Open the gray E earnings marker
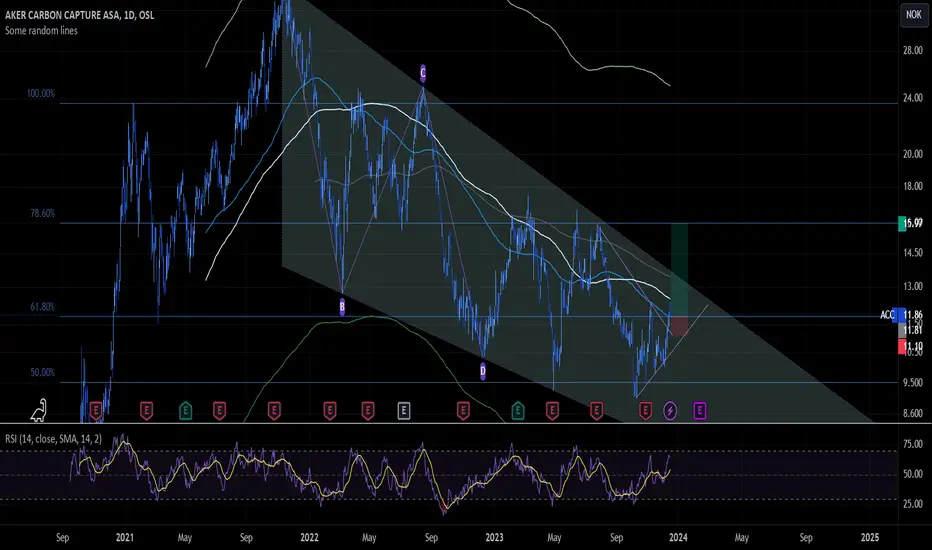This screenshot has width=932, height=550. (404, 410)
